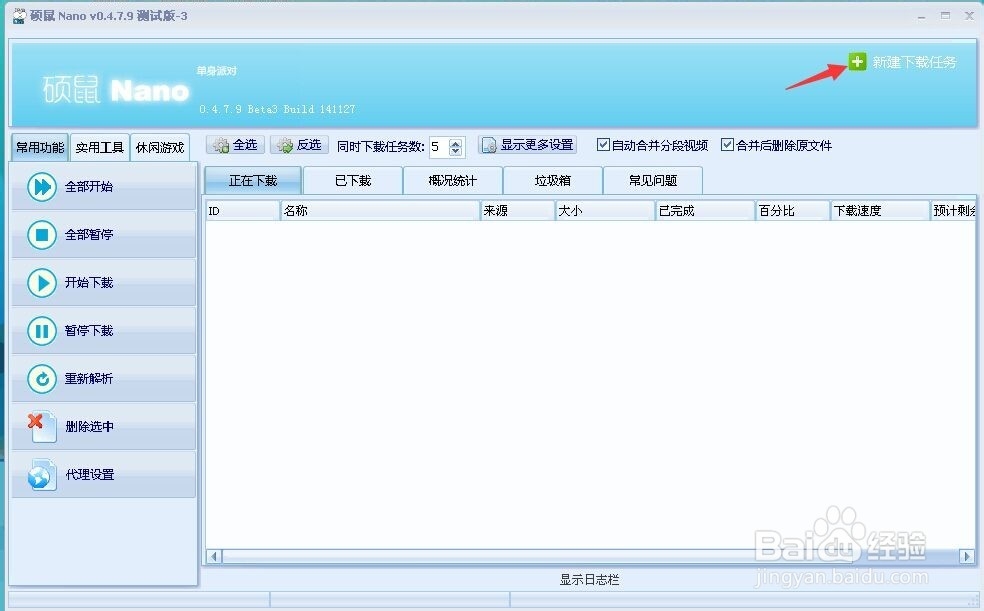
Task: Click the 全部开始 start-all icon
Action: click(42, 187)
